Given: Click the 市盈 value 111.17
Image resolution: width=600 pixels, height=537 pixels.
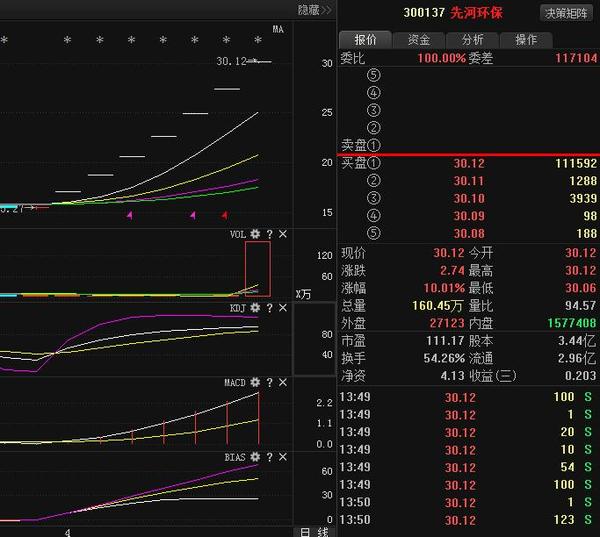Looking at the screenshot, I should pos(445,341).
